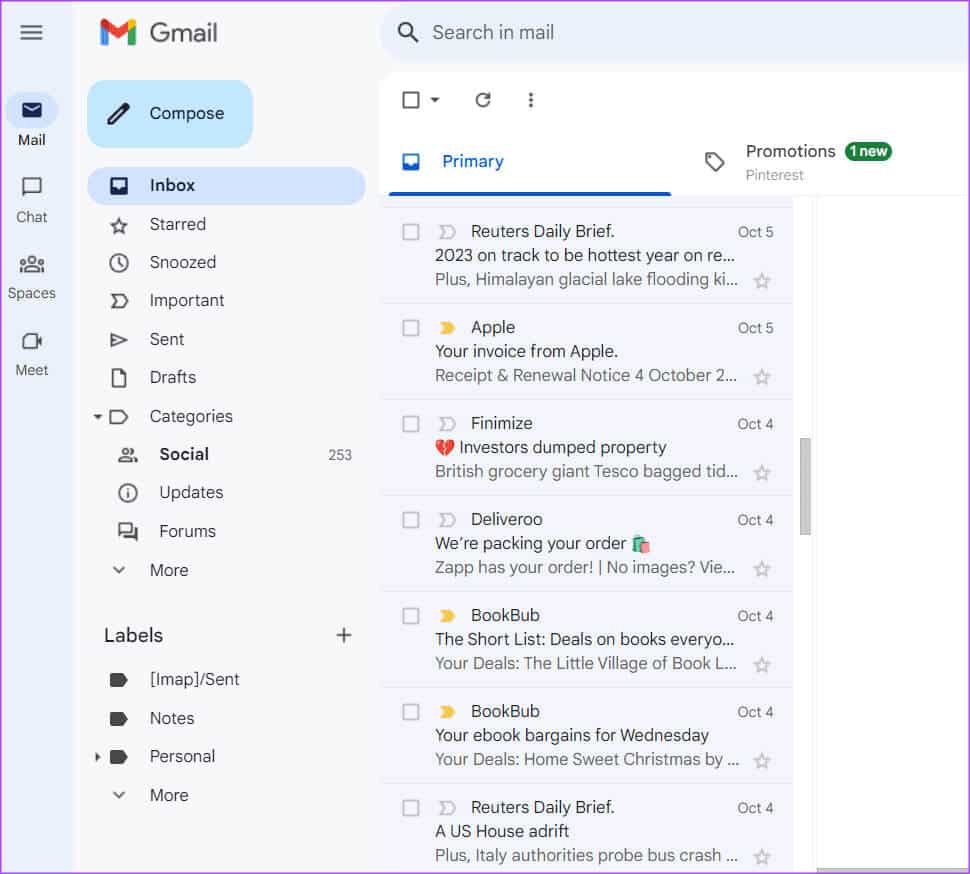Viewport: 970px width, 874px height.
Task: Click the Search in mail field
Action: click(676, 32)
